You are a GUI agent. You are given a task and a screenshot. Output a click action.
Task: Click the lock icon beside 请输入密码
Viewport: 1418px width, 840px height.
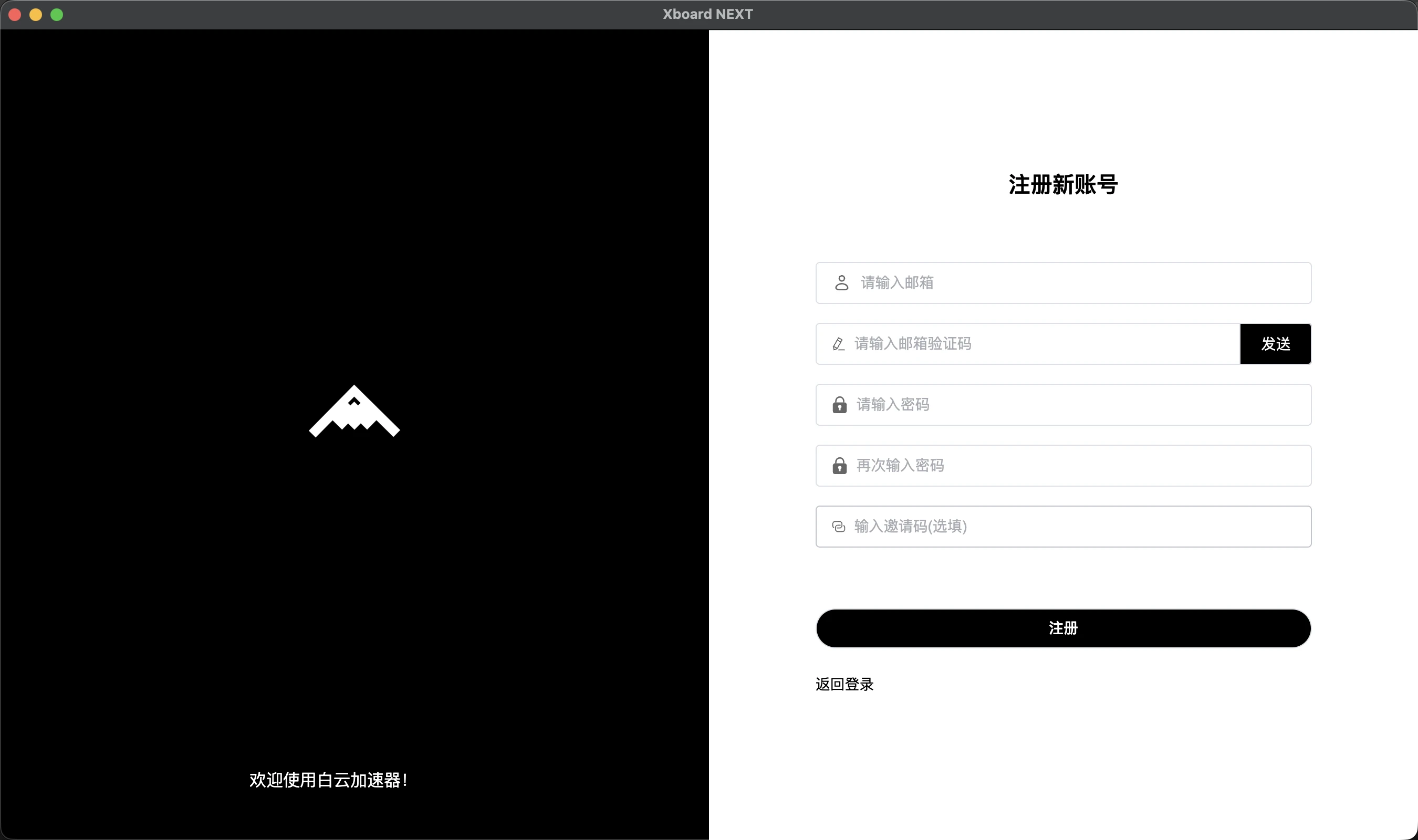click(839, 405)
